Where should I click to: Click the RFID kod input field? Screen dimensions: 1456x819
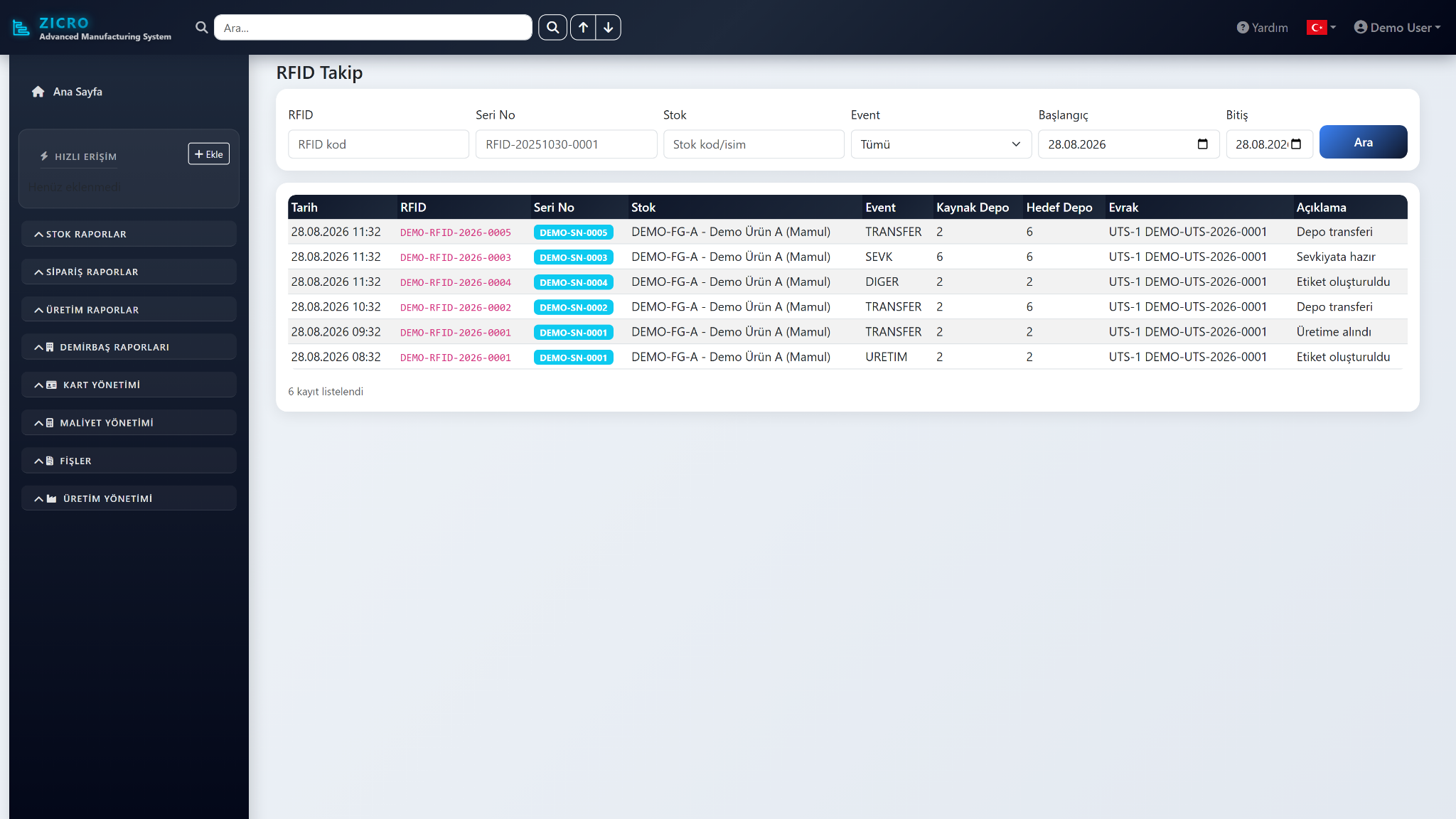coord(378,144)
